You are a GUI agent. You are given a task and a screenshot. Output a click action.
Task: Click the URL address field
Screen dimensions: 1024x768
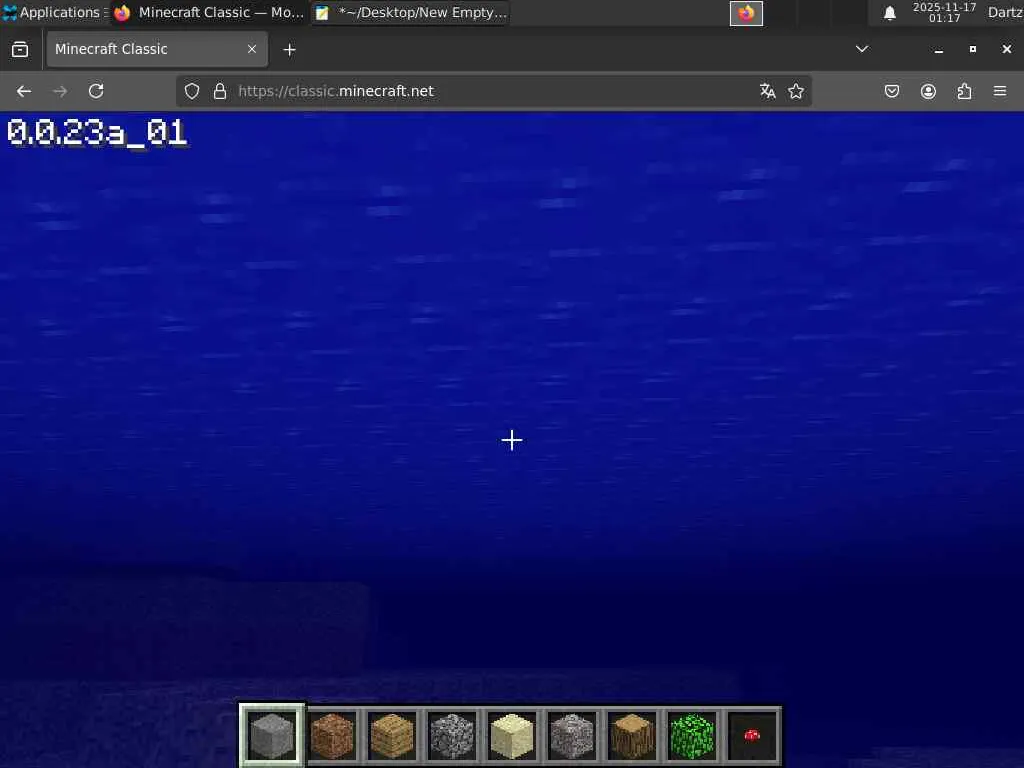493,91
